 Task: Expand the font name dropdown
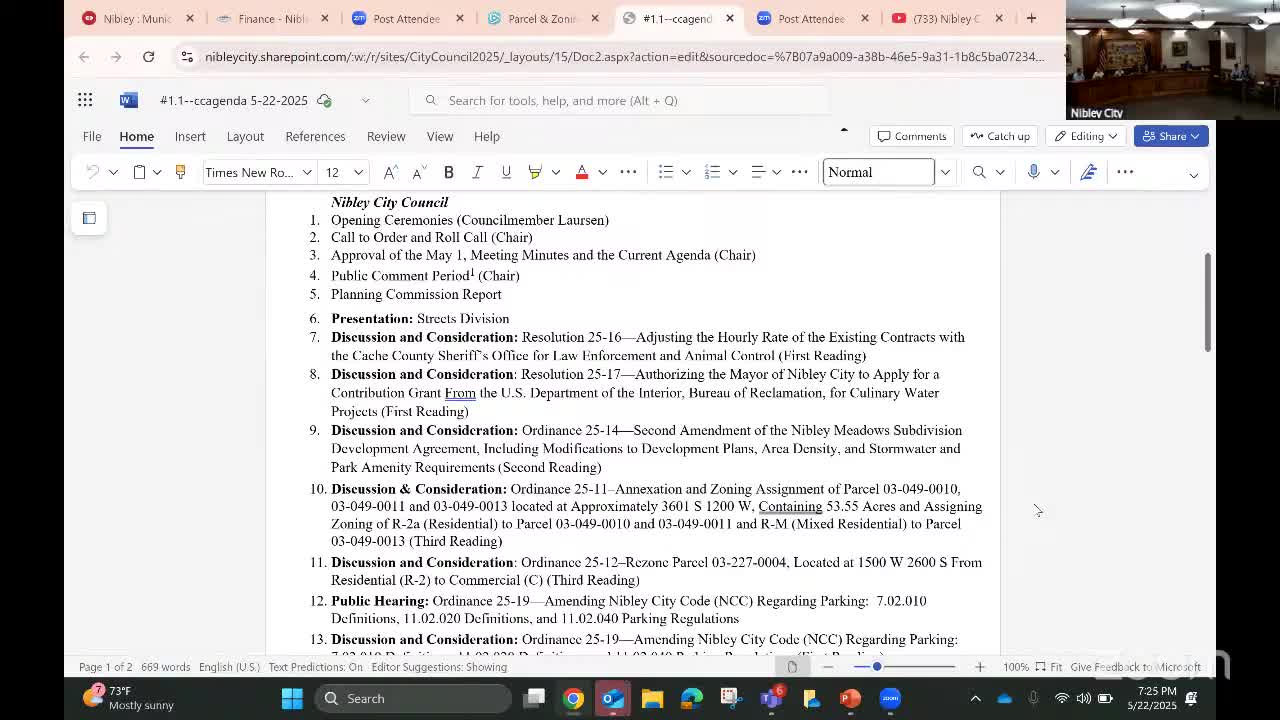[307, 172]
